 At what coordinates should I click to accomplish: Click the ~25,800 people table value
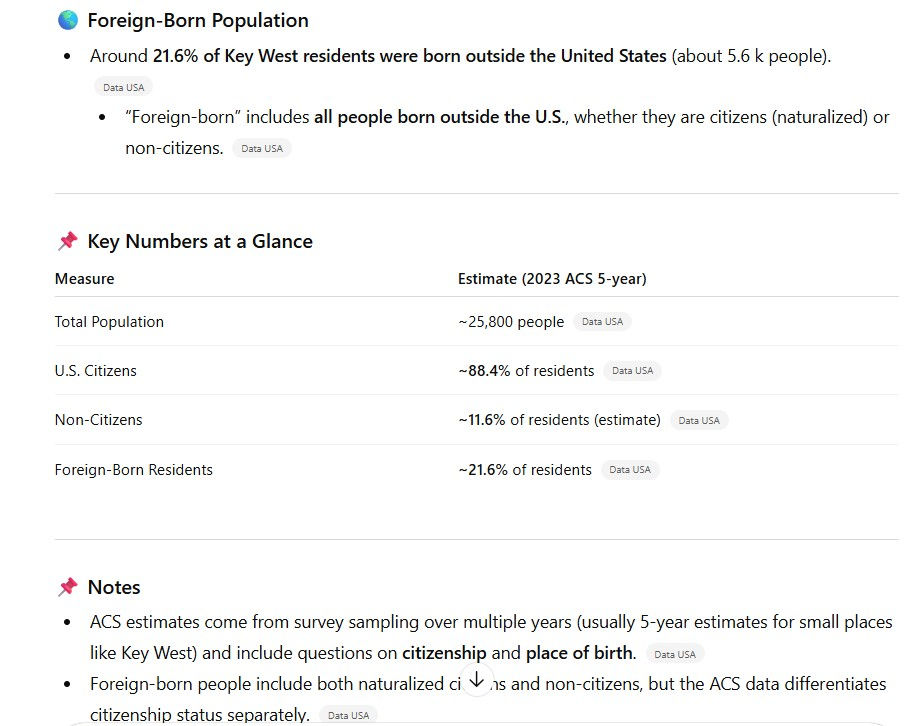click(511, 321)
